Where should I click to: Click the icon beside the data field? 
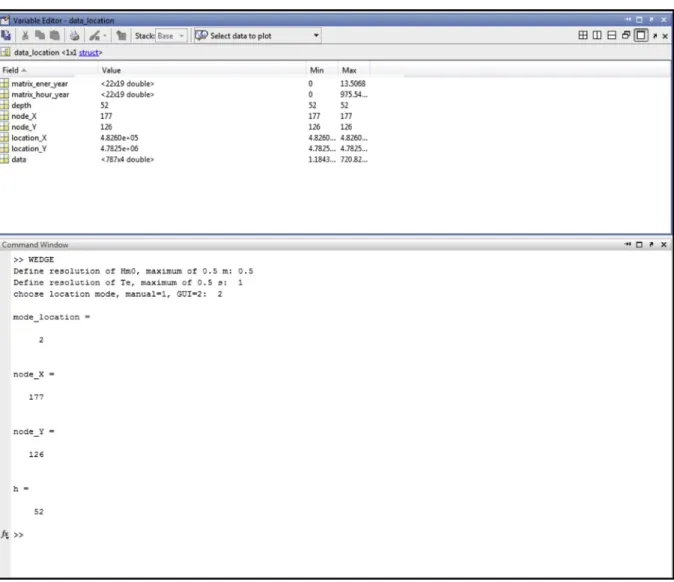point(4,159)
